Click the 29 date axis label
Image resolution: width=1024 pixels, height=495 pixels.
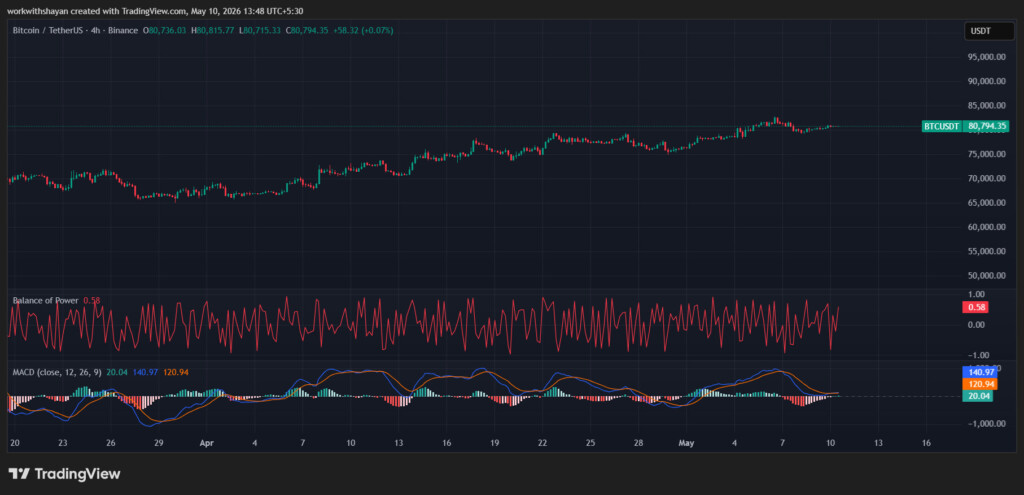[159, 443]
